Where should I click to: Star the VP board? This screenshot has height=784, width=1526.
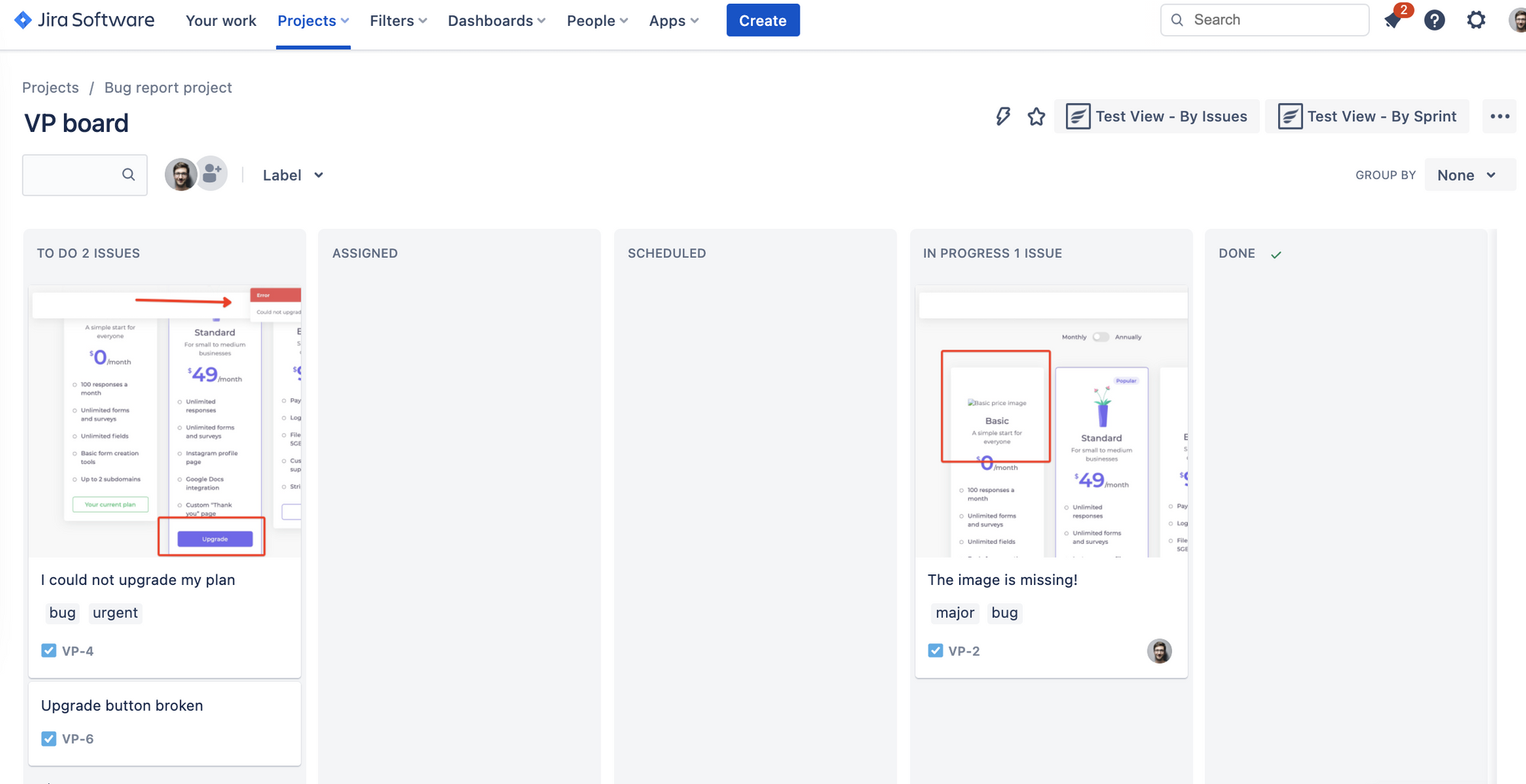click(x=1036, y=117)
